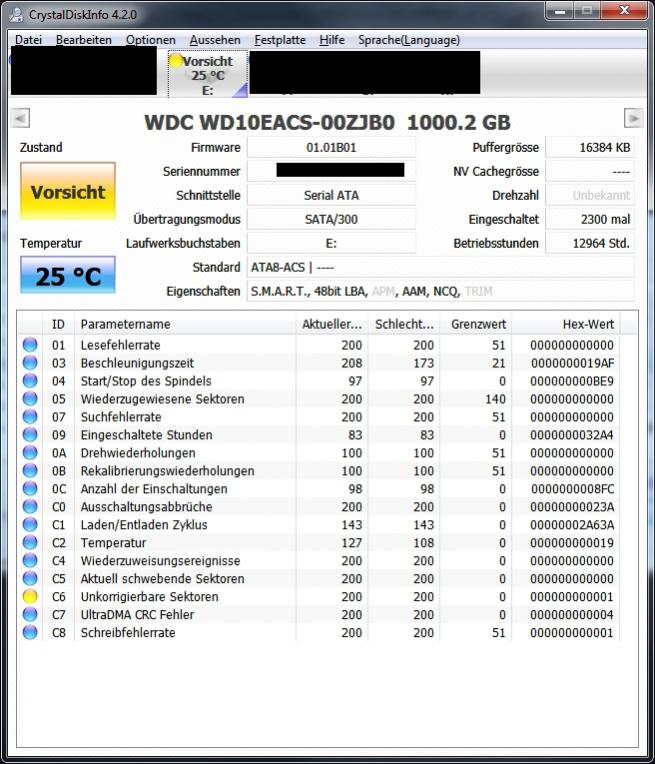Click hex value 0000000019AF
This screenshot has height=764, width=655.
(572, 363)
